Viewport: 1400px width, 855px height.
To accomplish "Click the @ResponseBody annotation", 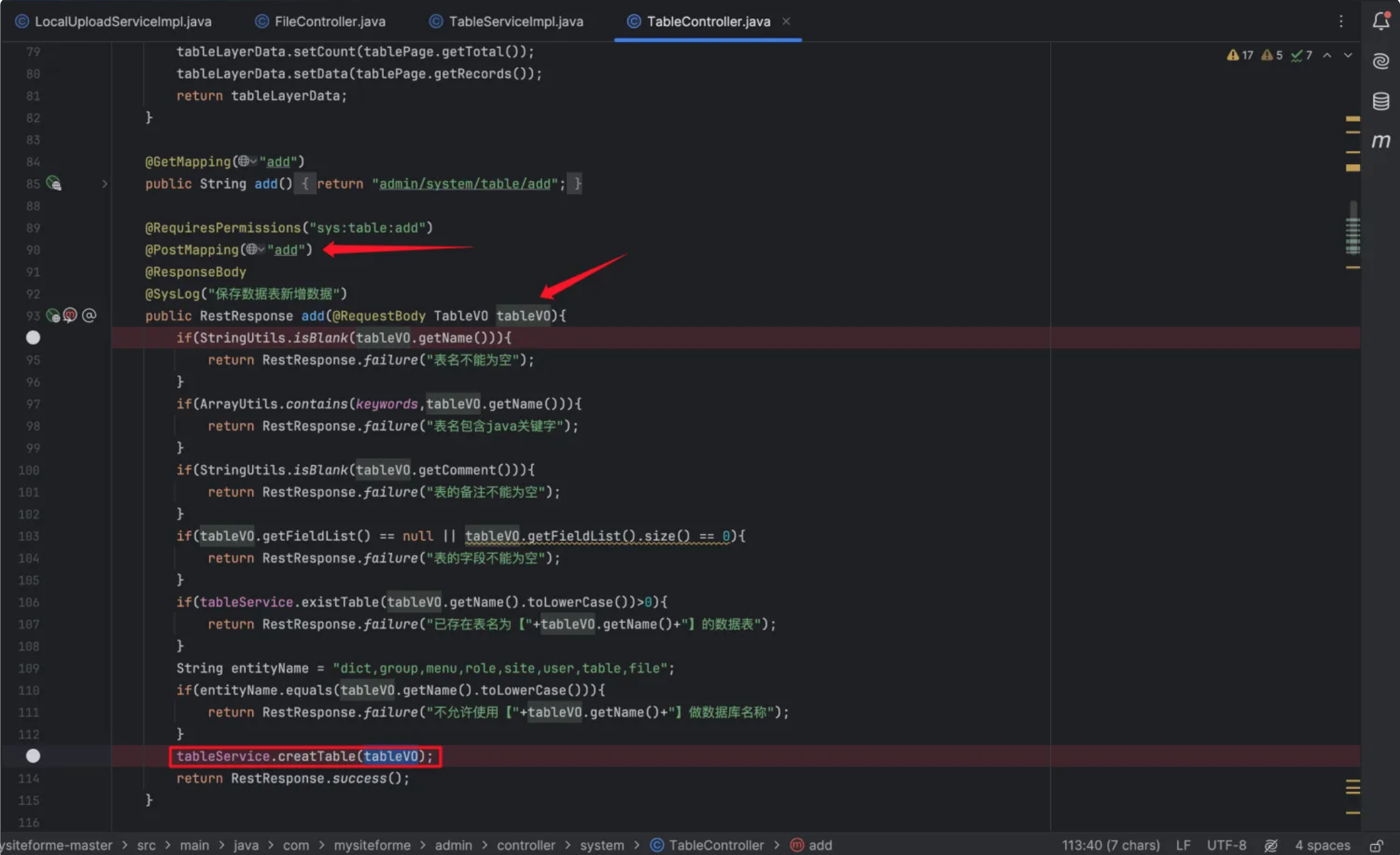I will 195,272.
